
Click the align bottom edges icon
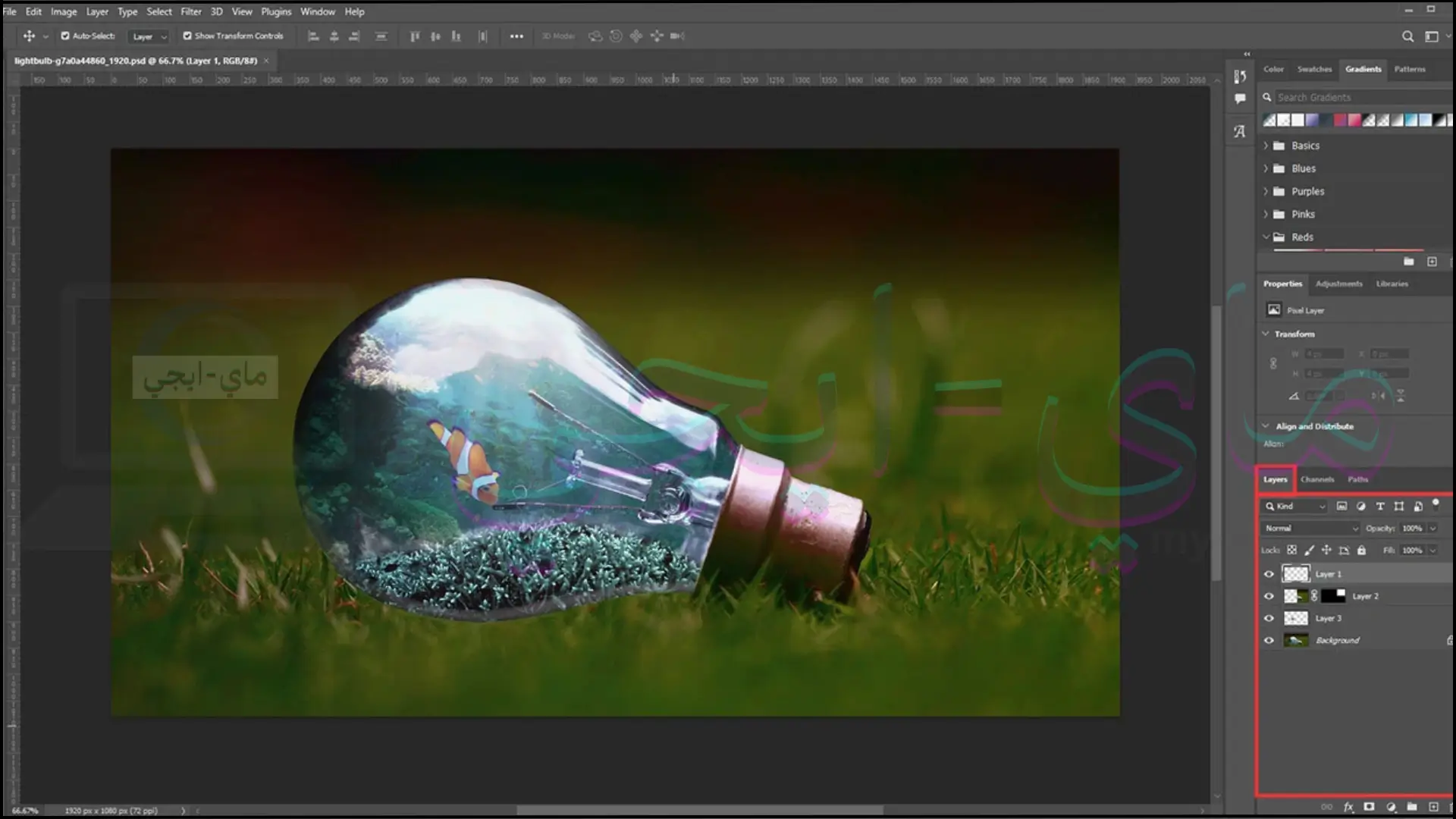(456, 36)
